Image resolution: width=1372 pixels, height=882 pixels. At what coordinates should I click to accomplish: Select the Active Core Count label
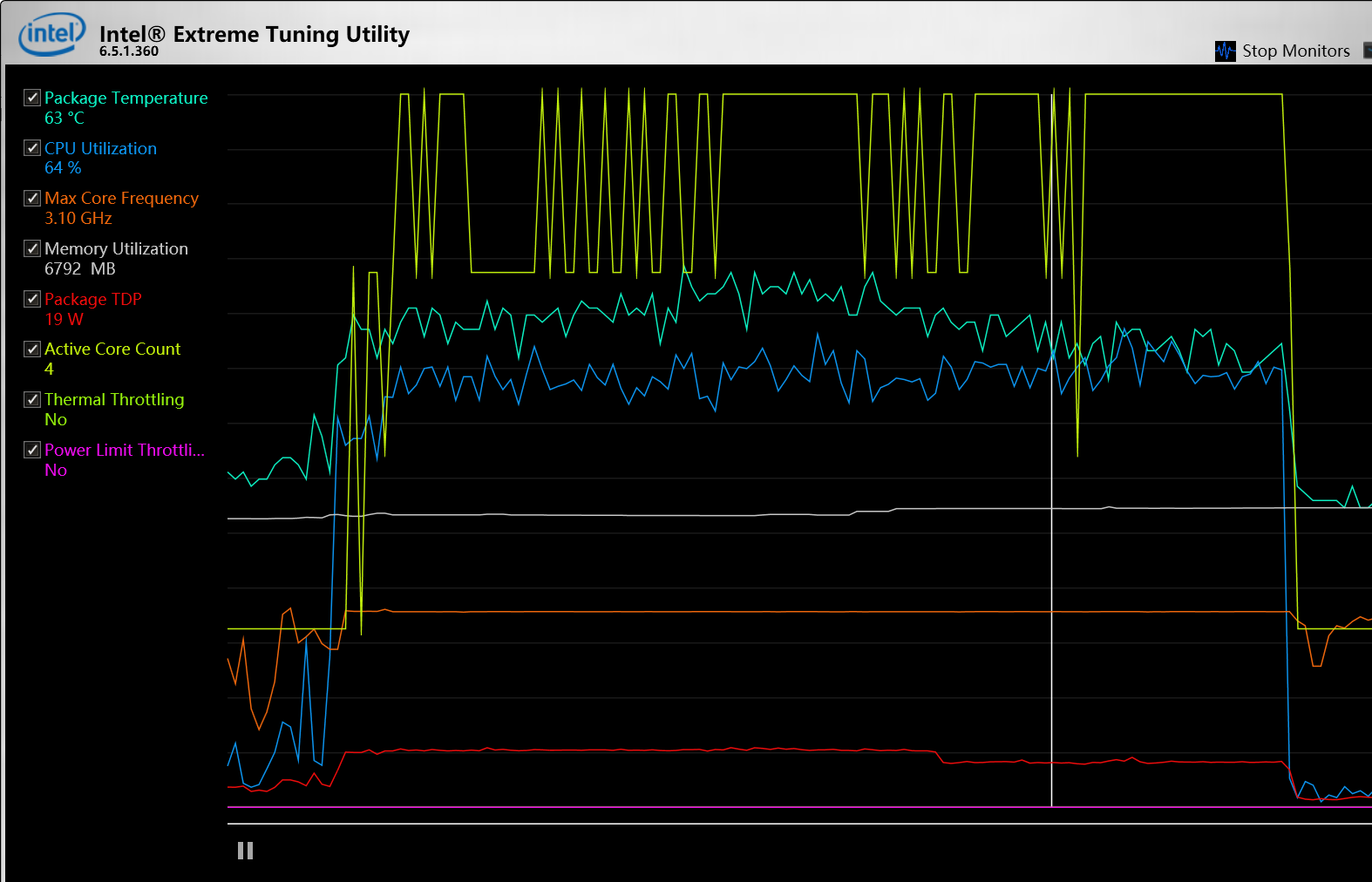point(112,349)
